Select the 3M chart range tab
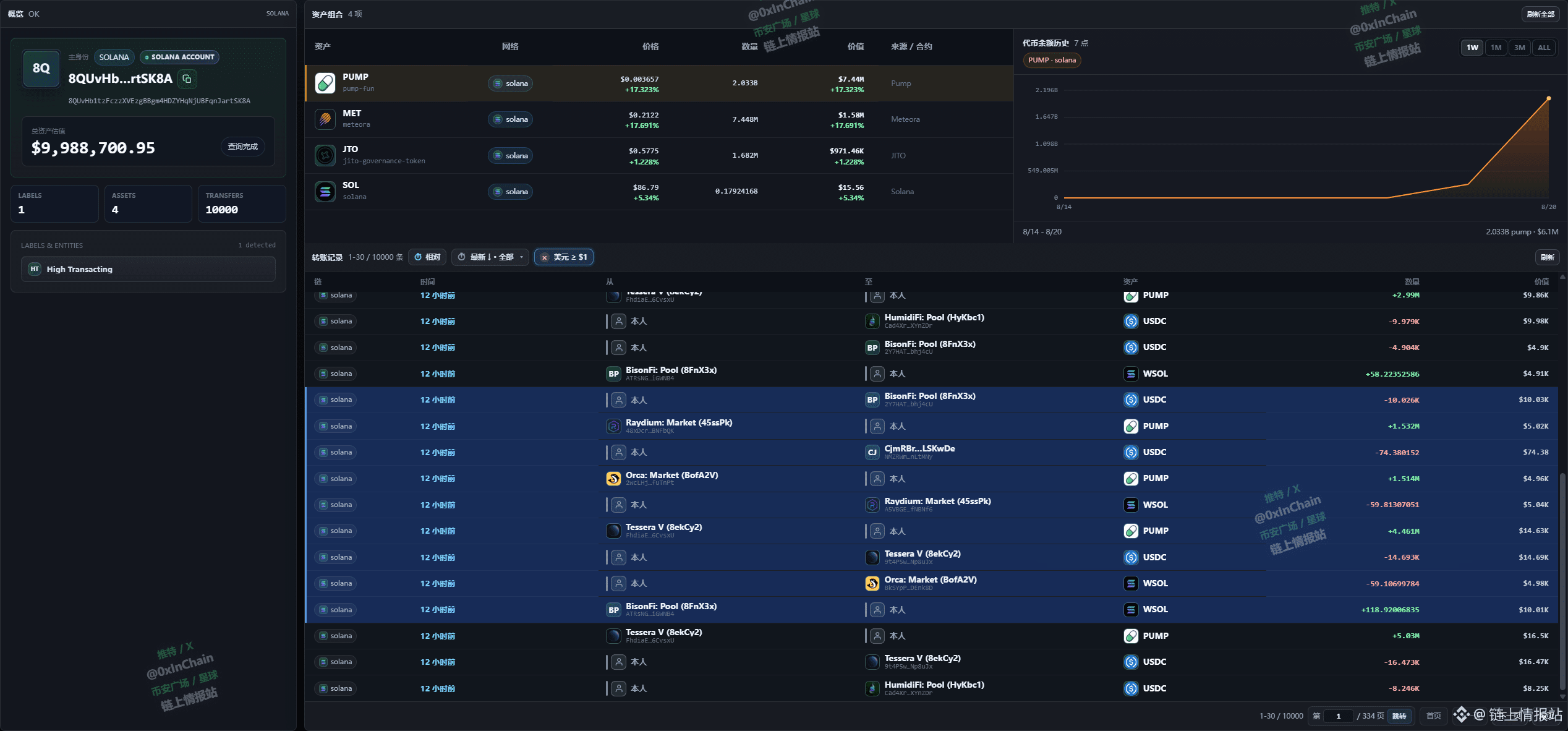This screenshot has height=731, width=1568. 1519,48
